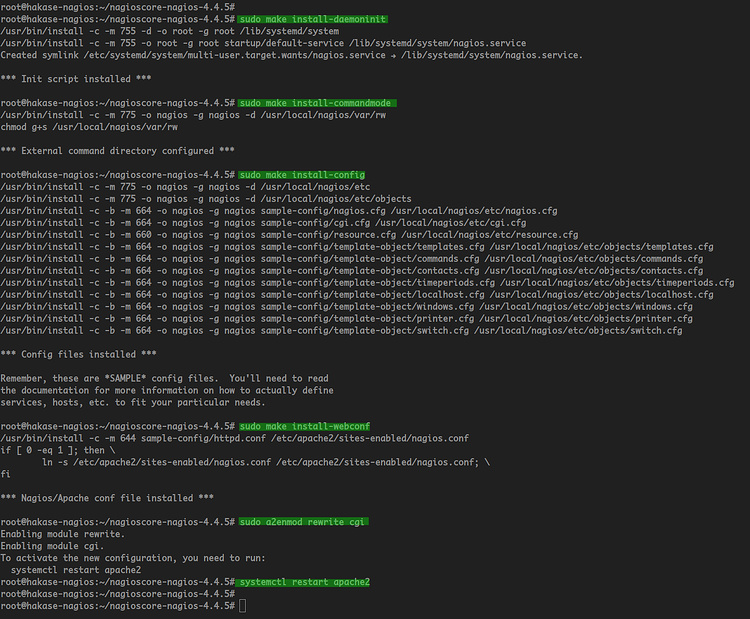Click the highlighted 'sudo make install-commandmode' command
Image resolution: width=750 pixels, height=619 pixels.
point(318,103)
